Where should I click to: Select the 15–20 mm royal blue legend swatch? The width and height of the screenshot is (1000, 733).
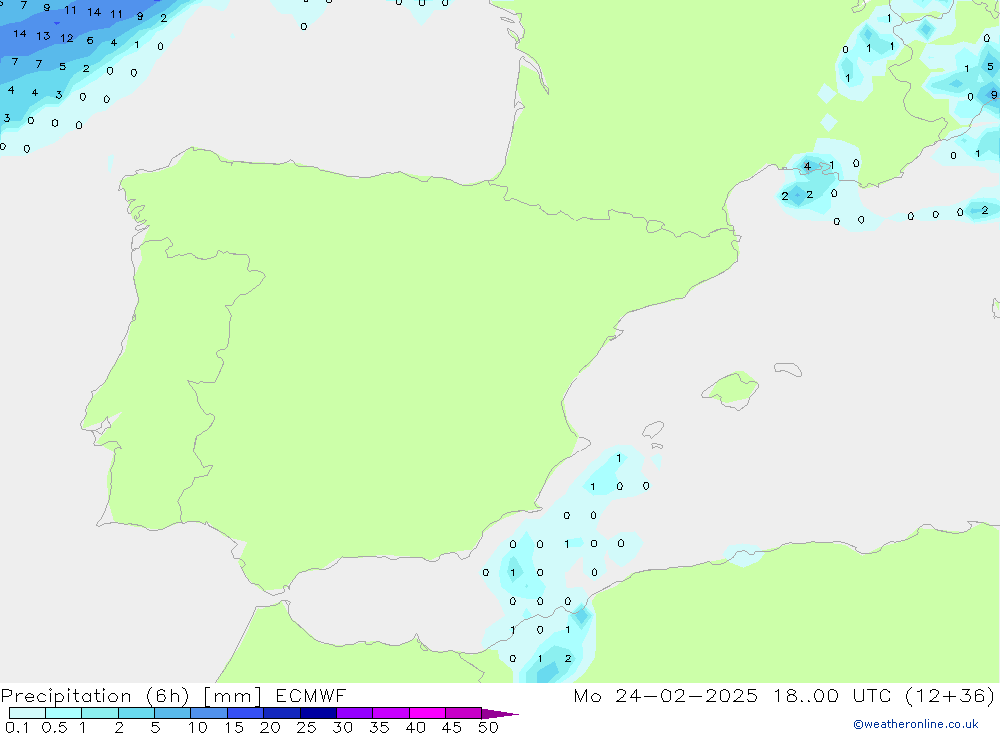(x=246, y=713)
